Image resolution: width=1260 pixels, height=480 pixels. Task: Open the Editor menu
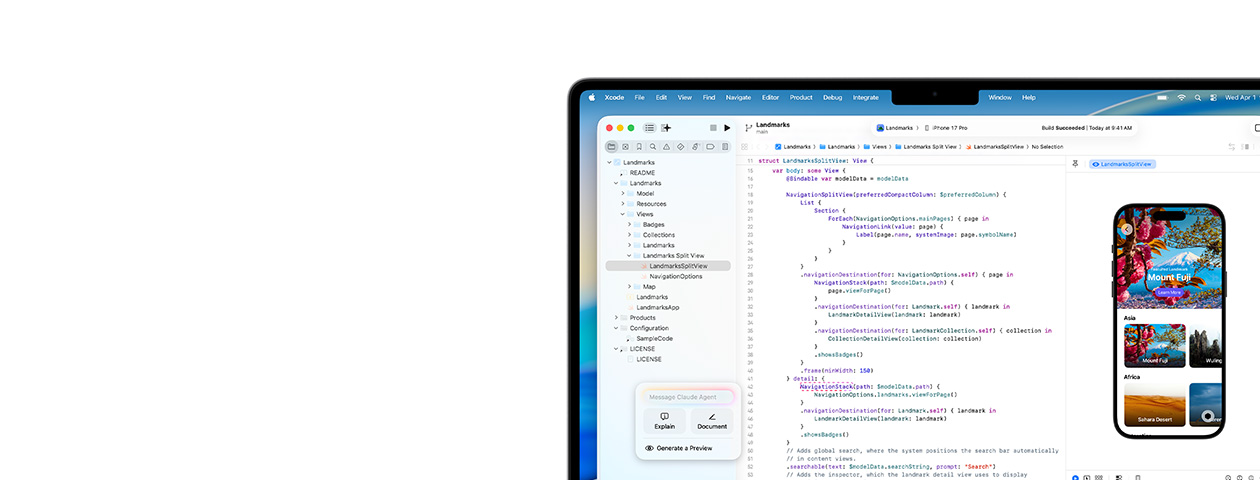pyautogui.click(x=770, y=97)
